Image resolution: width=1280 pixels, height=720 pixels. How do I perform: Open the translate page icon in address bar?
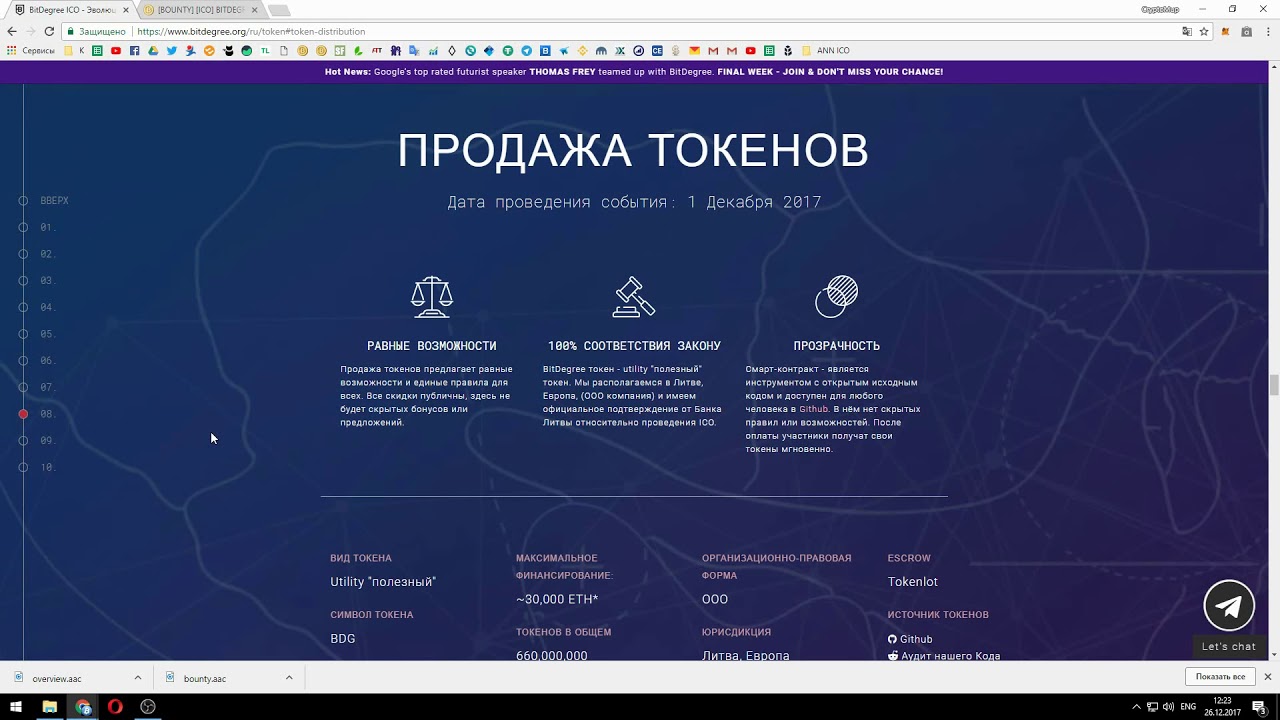click(1187, 31)
